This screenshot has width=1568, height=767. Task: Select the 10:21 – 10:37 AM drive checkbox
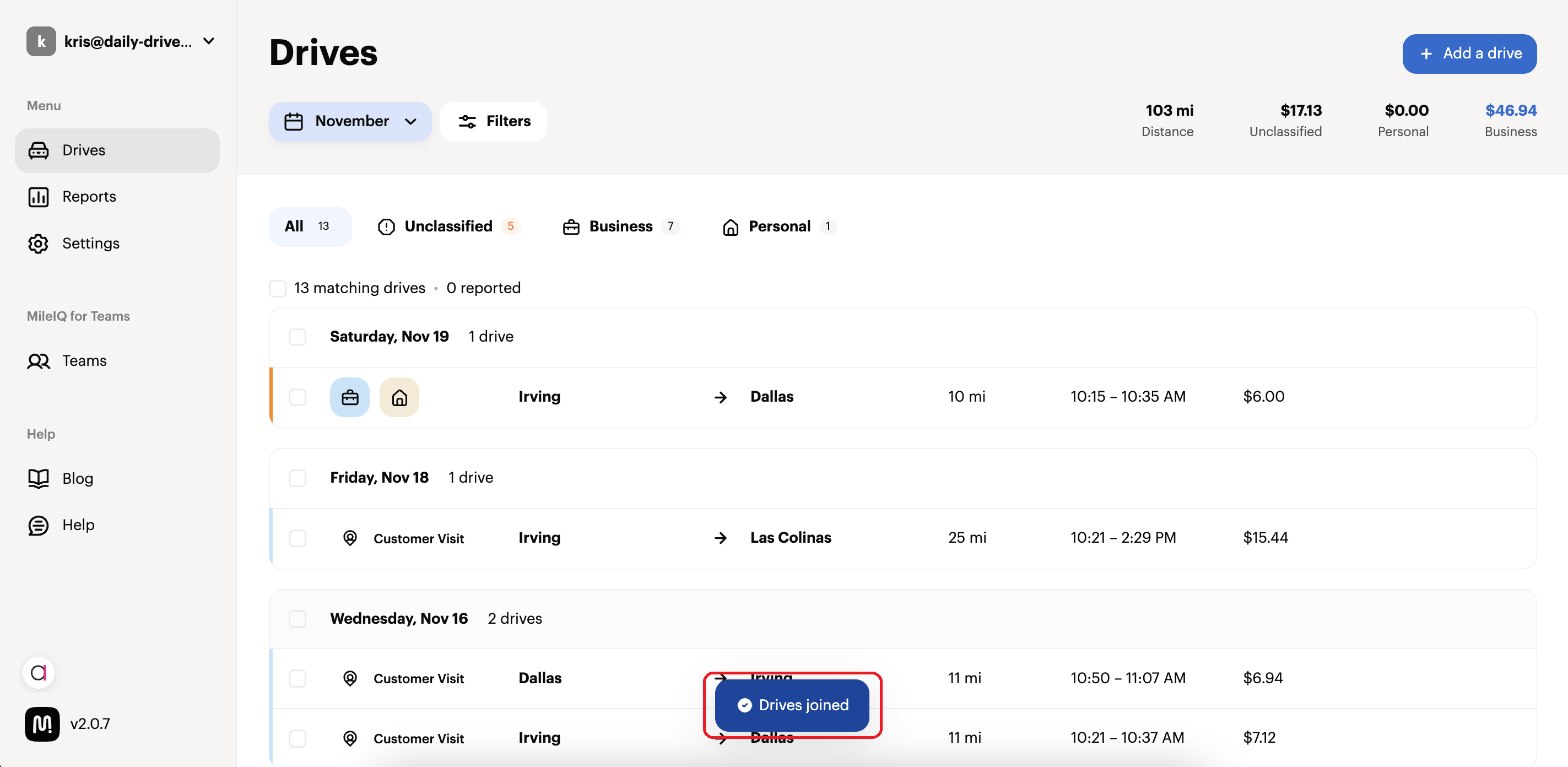click(297, 738)
